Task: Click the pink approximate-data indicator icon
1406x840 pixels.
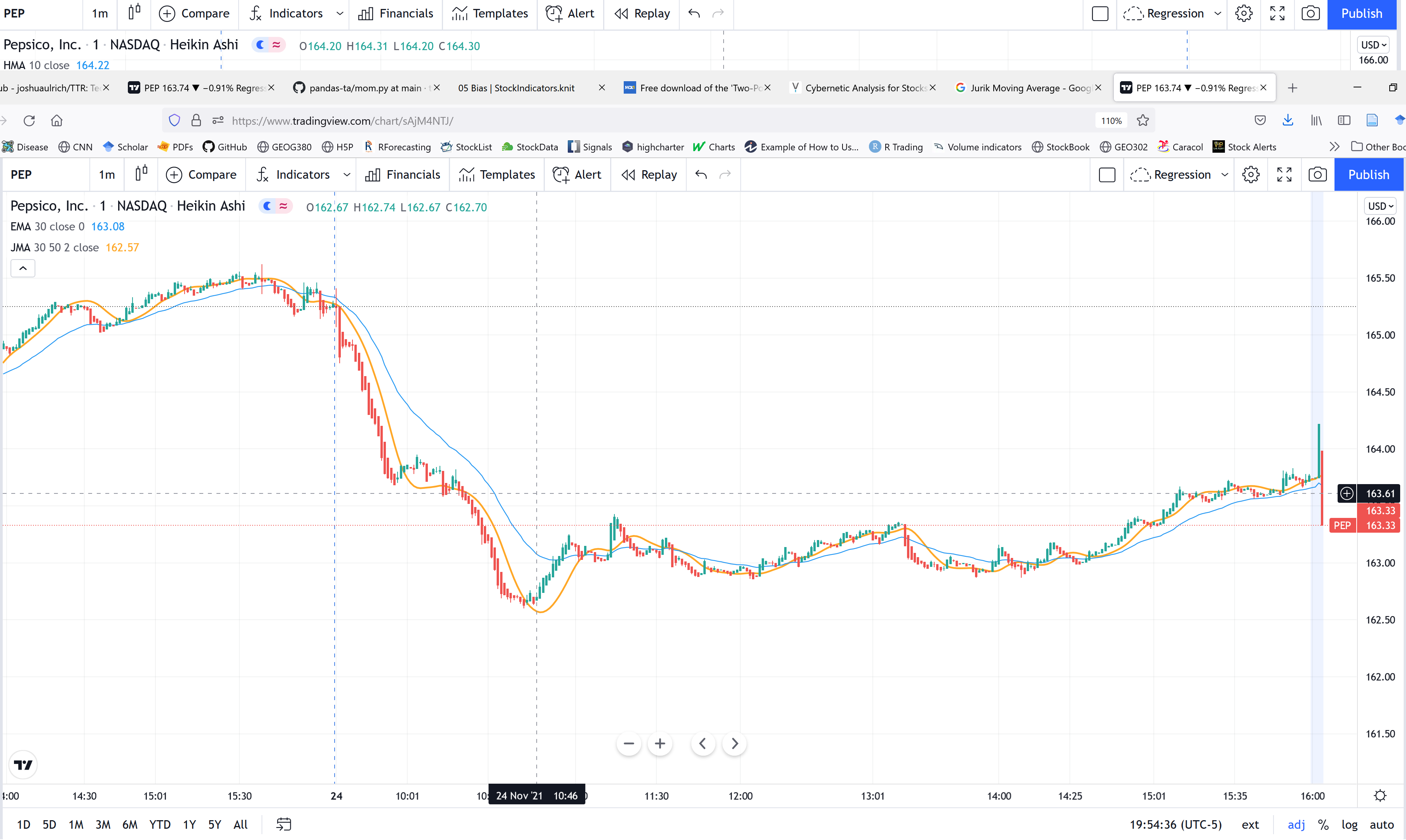Action: [x=283, y=206]
